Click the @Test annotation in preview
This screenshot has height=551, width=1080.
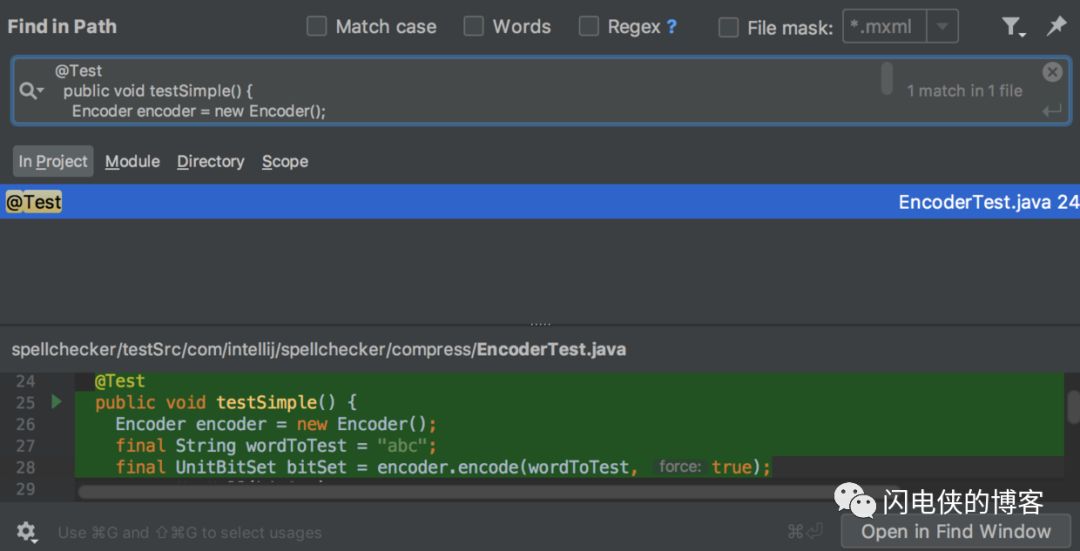click(x=120, y=381)
